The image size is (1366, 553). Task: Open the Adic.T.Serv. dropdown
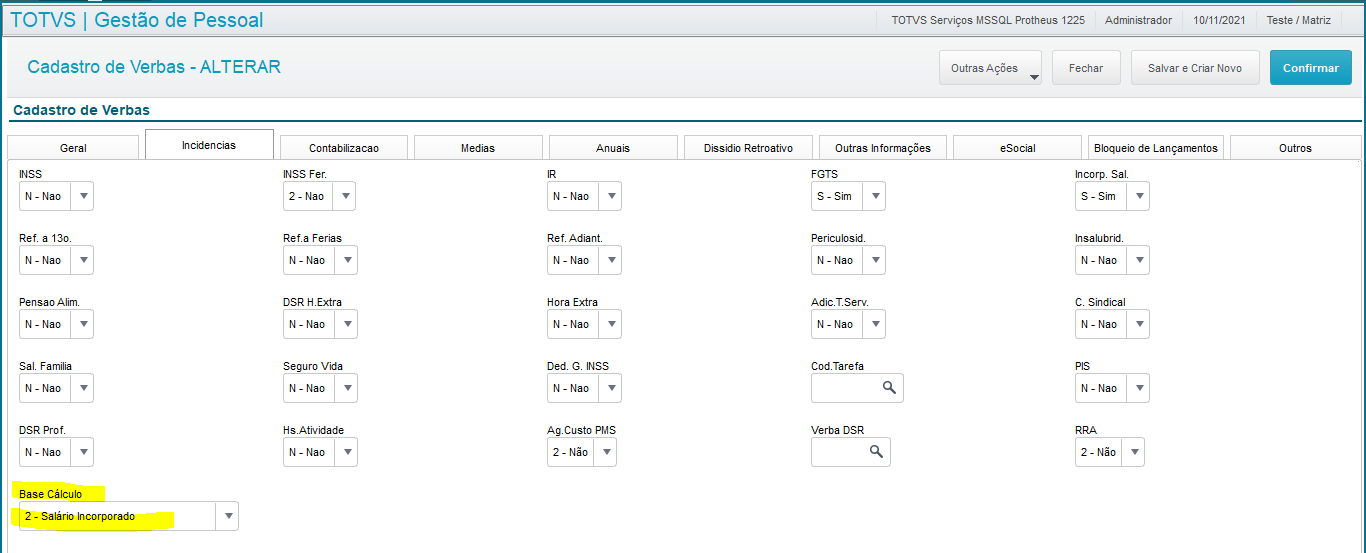point(874,324)
